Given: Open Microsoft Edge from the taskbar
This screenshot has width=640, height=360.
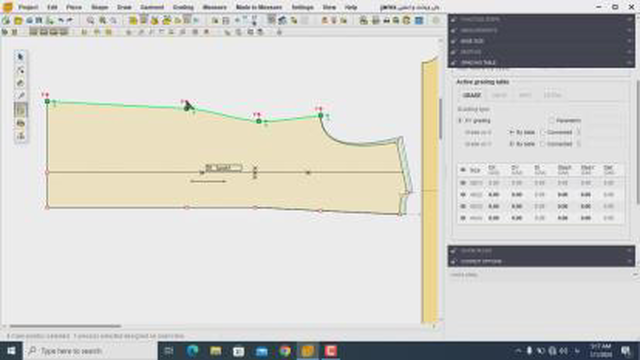Looking at the screenshot, I should 192,351.
